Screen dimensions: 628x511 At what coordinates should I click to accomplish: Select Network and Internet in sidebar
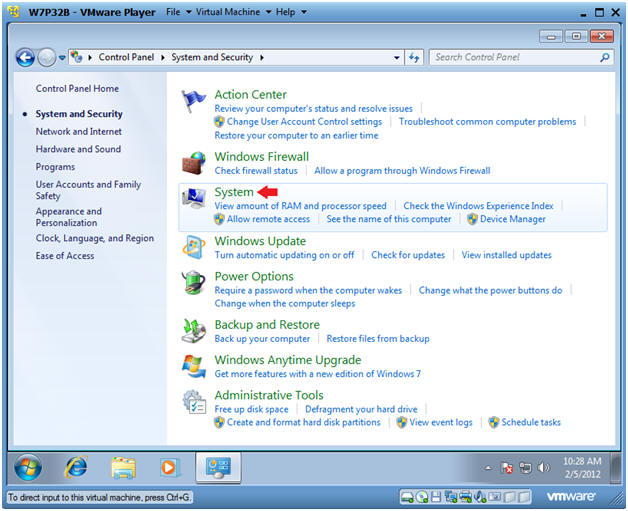pos(78,131)
